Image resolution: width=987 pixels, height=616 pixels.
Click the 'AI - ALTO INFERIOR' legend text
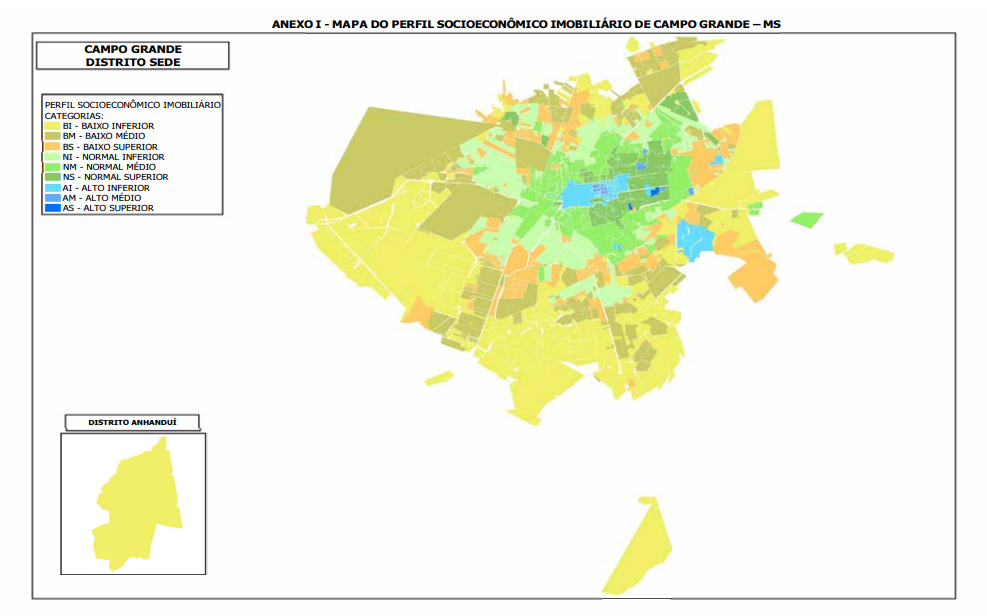click(106, 188)
